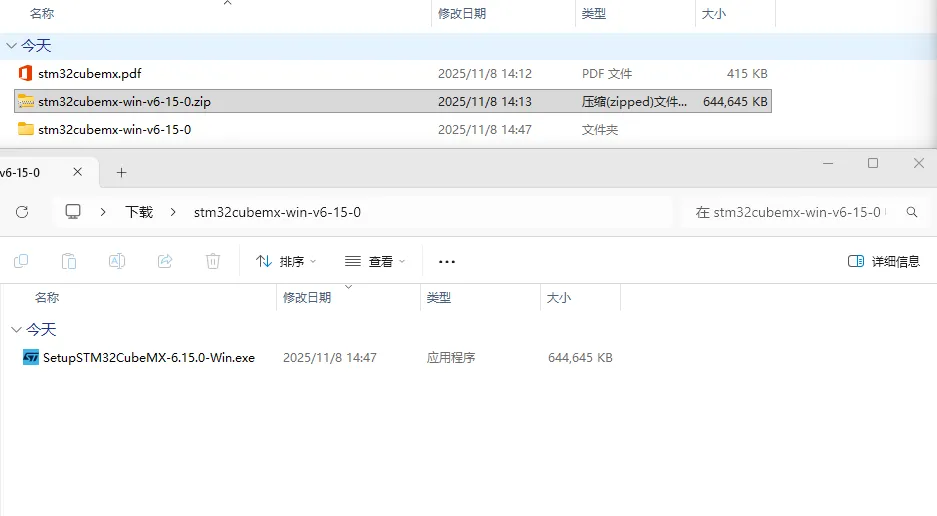Select SetupSTM32CubeMX-6.15.0-Win.exe file name

pos(149,358)
